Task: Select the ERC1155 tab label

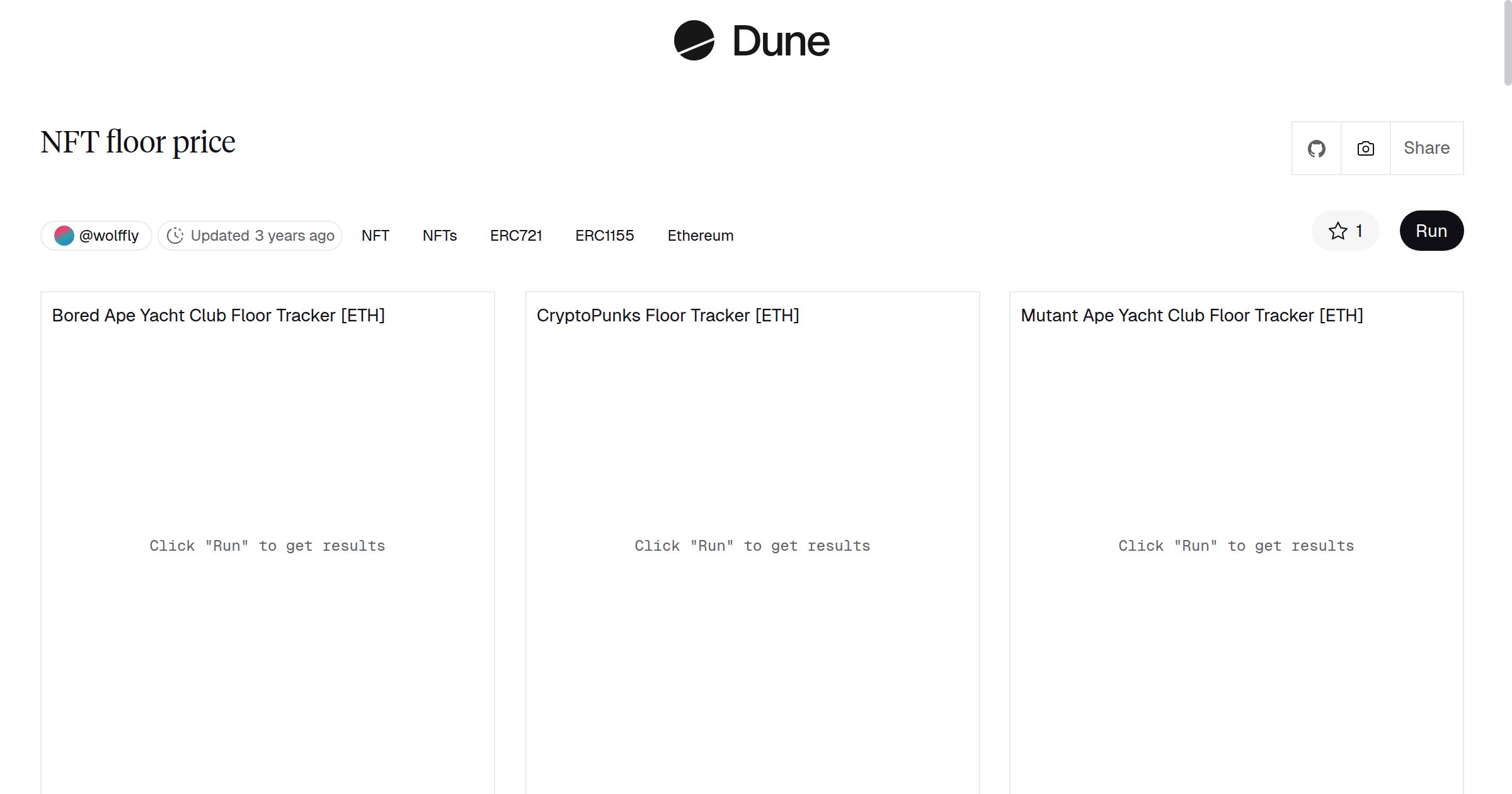Action: click(604, 235)
